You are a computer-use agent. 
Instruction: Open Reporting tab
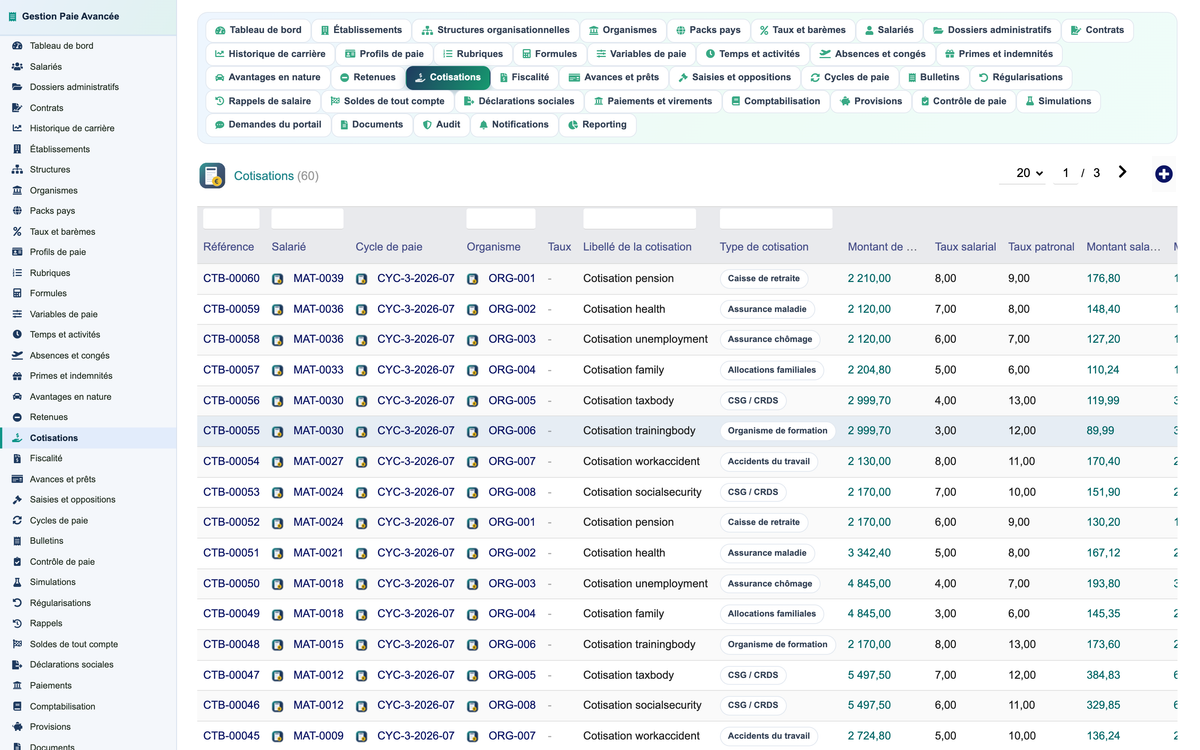click(597, 125)
